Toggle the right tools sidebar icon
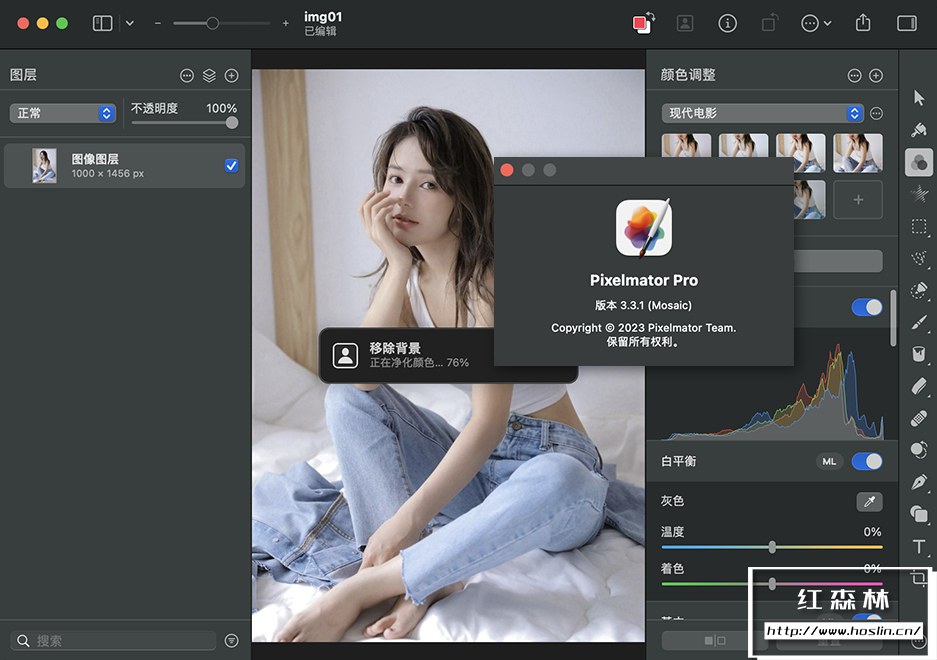937x660 pixels. [x=907, y=23]
